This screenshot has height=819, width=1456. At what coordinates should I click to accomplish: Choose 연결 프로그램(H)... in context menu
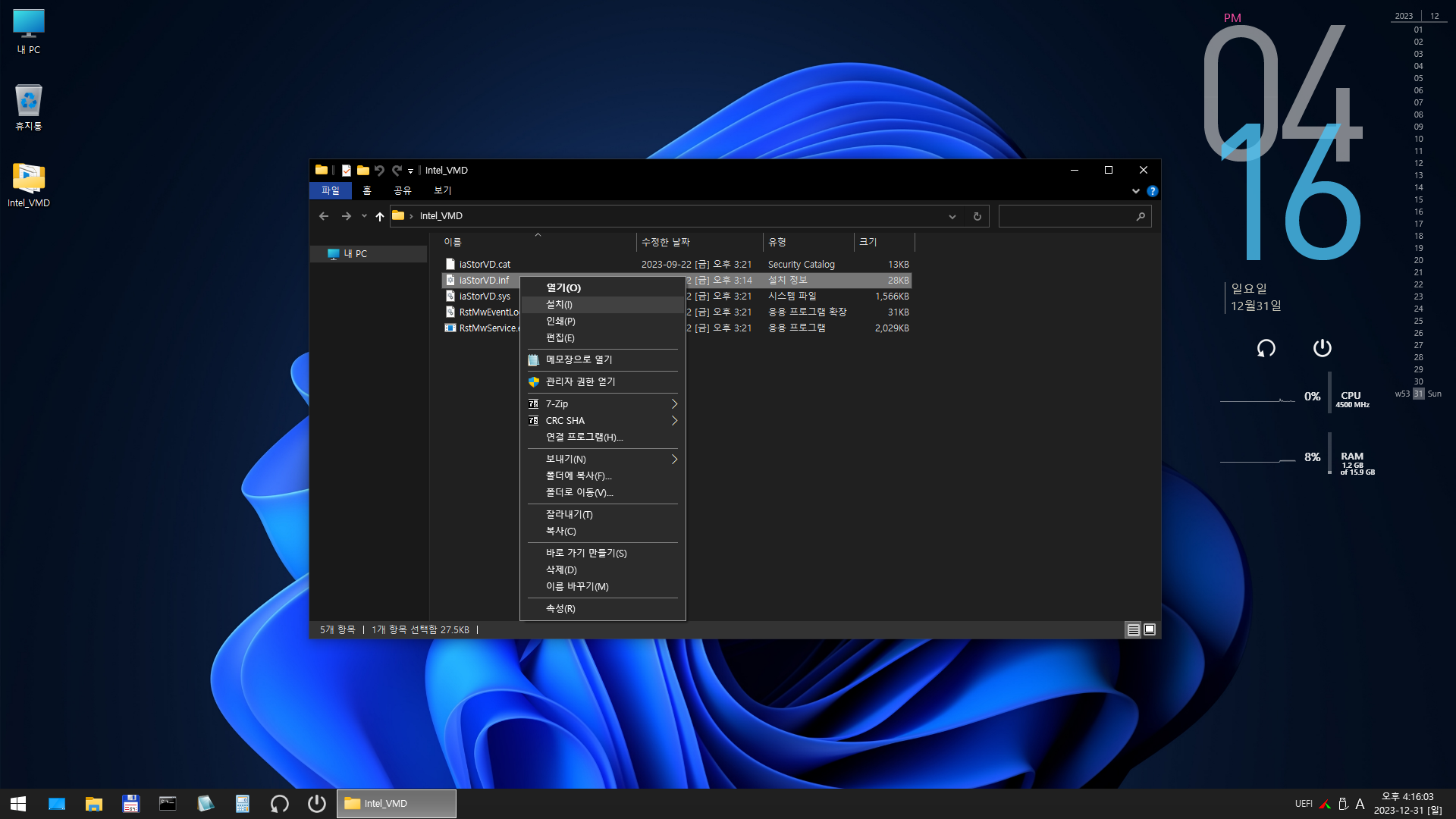[x=603, y=438]
